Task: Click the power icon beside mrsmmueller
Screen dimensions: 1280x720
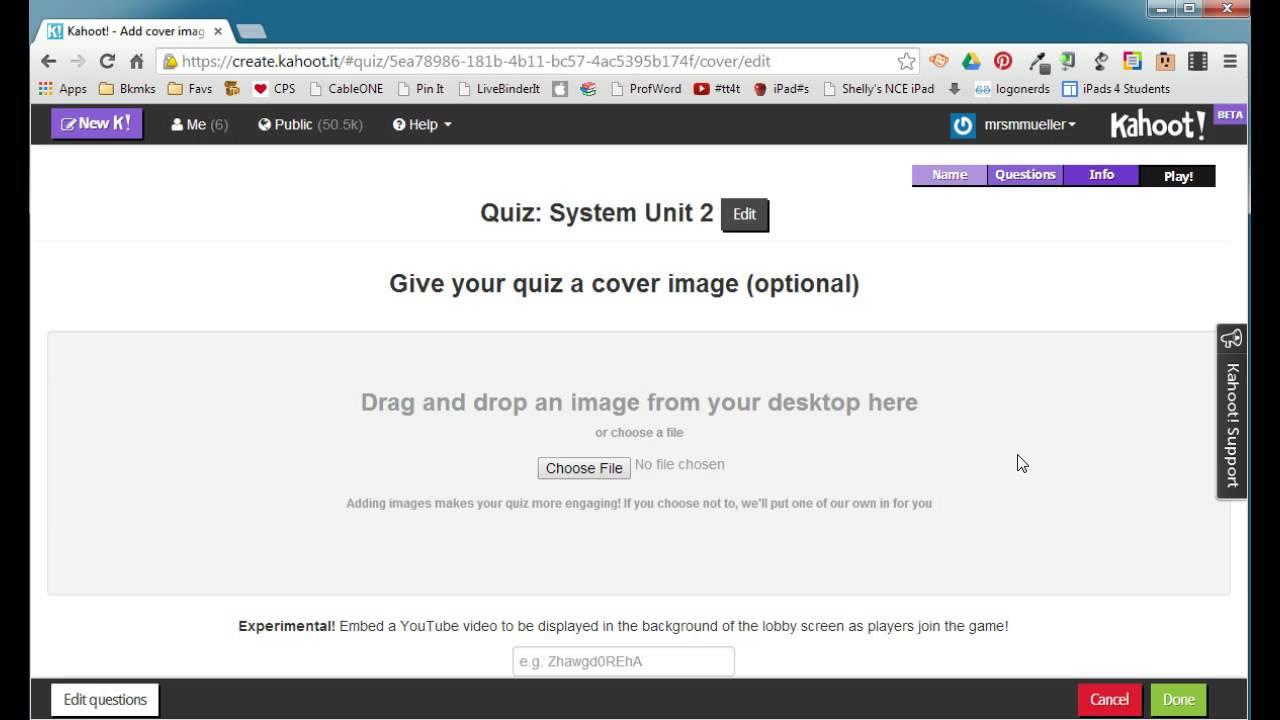Action: click(962, 125)
